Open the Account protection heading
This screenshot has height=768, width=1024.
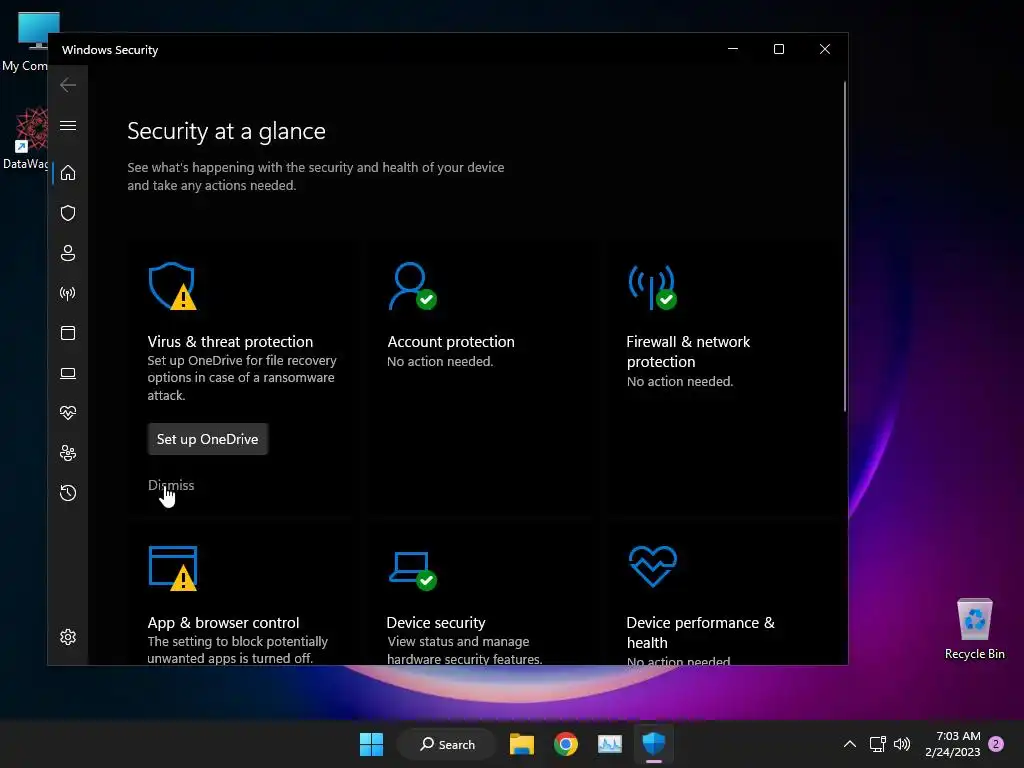click(451, 342)
